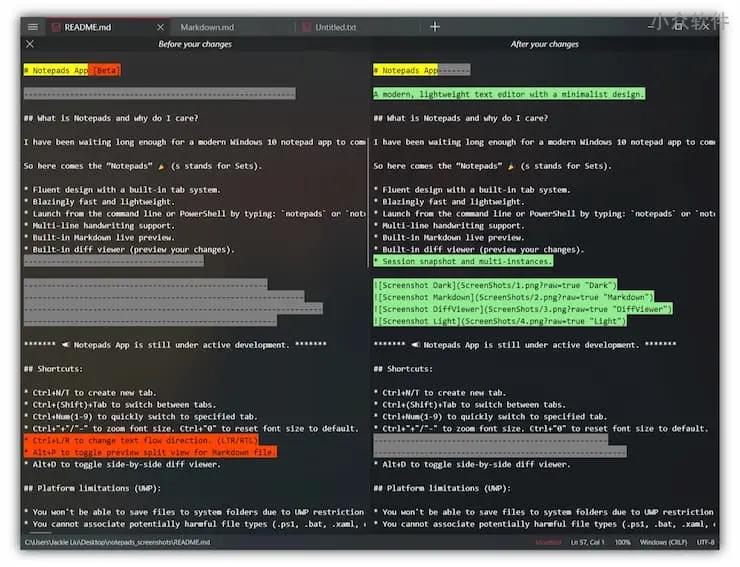Open the 100% zoom level control
Viewport: 740px width, 567px height.
tap(622, 542)
